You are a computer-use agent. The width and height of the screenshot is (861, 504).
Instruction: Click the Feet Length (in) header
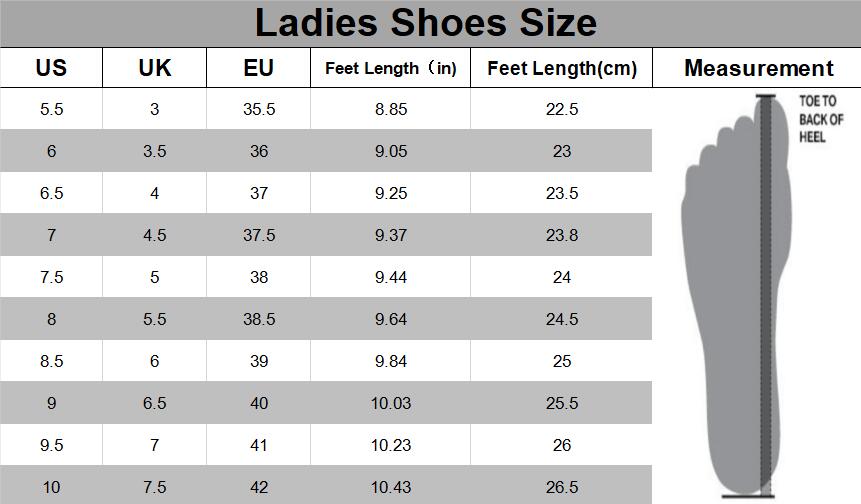point(390,68)
